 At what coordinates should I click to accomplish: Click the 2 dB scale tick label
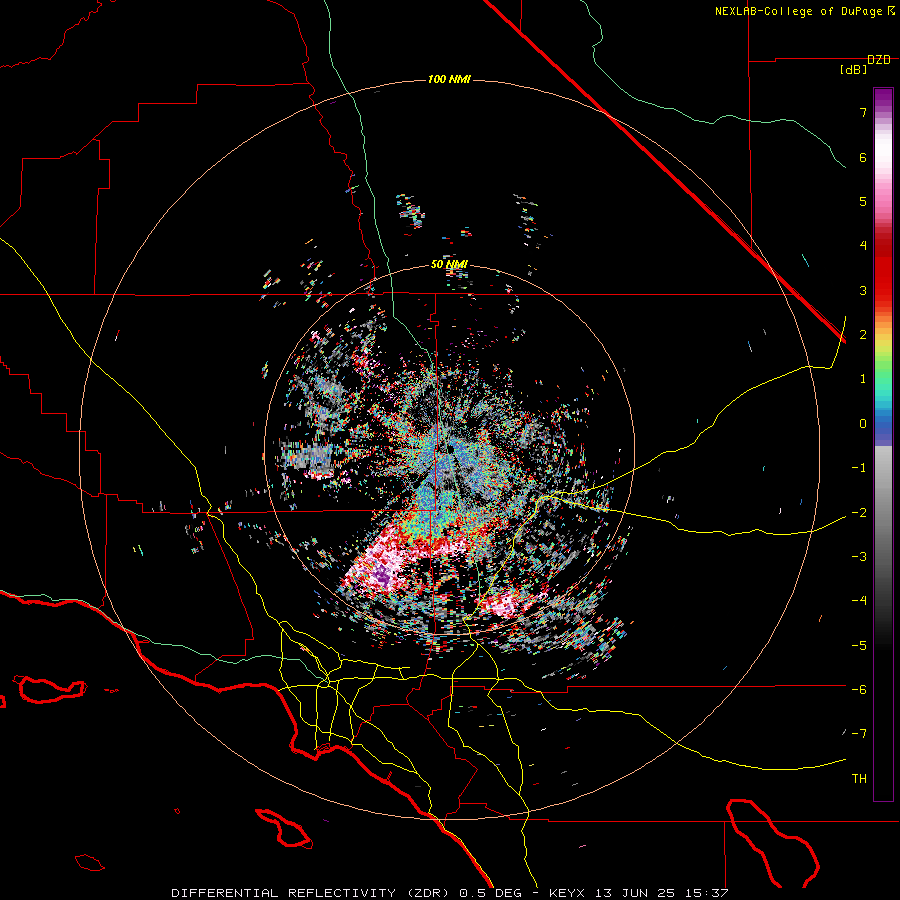coord(863,335)
